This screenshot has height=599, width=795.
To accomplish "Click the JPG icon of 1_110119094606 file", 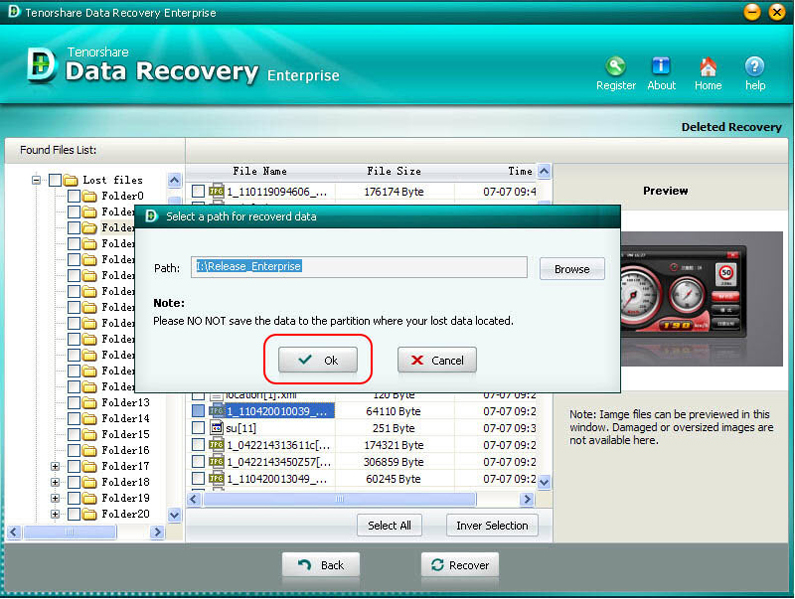I will click(215, 191).
